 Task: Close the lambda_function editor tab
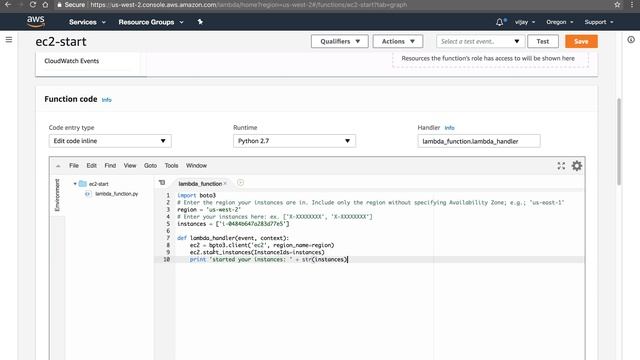[225, 183]
